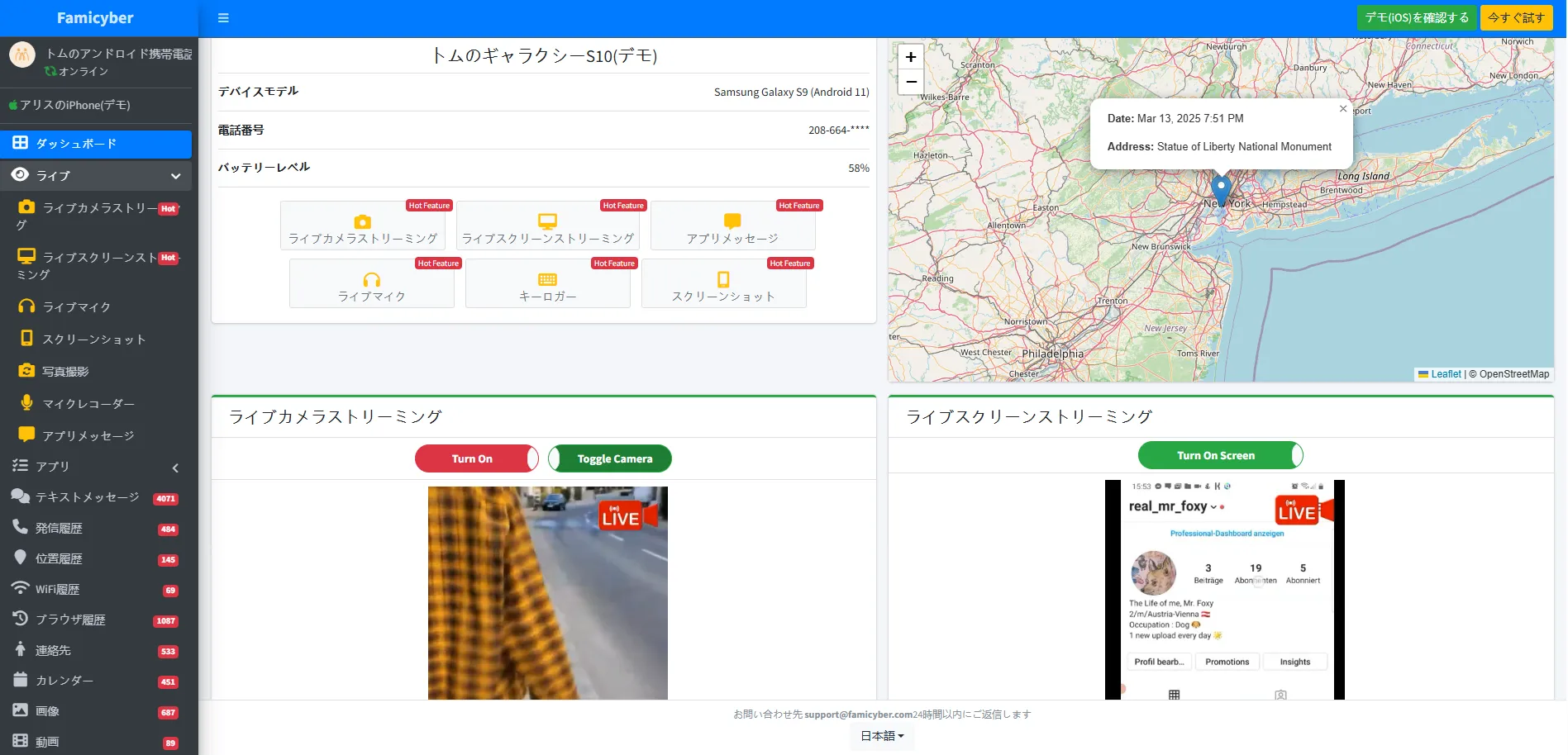Viewport: 1568px width, 755px height.
Task: Click the ライブマイク headphone icon in sidebar
Action: pos(26,306)
